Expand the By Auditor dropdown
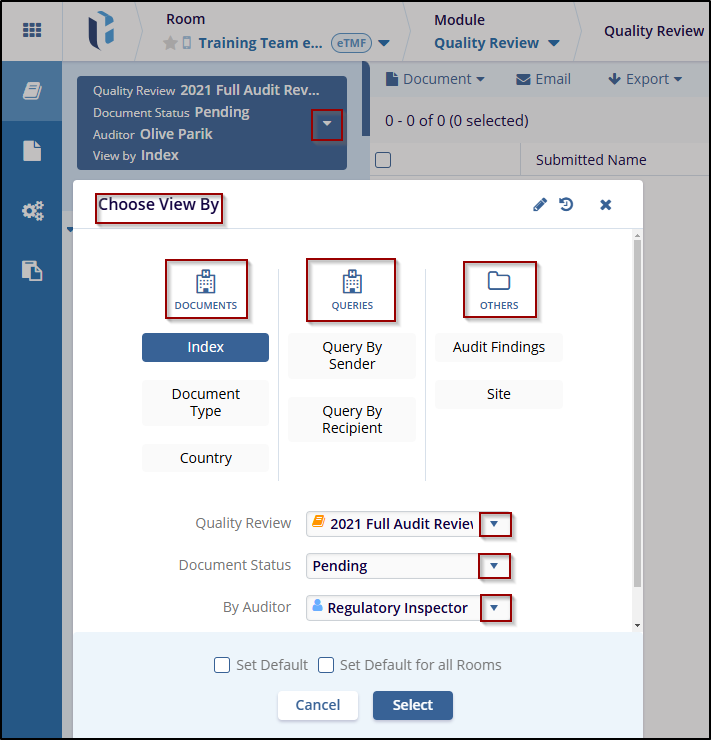The width and height of the screenshot is (711, 740). click(x=493, y=608)
